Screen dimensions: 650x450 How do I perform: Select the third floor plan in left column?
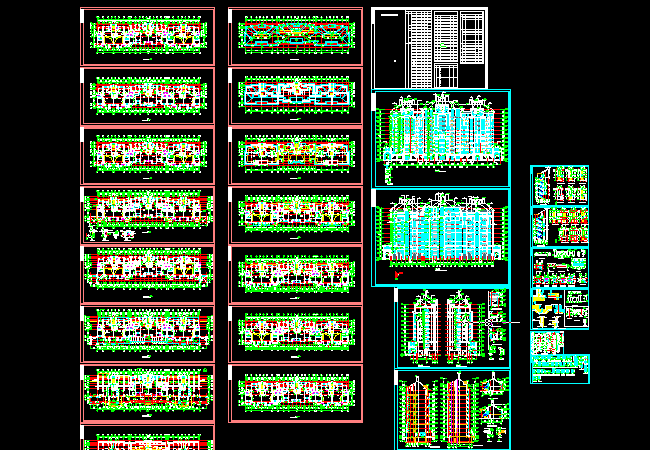[147, 155]
